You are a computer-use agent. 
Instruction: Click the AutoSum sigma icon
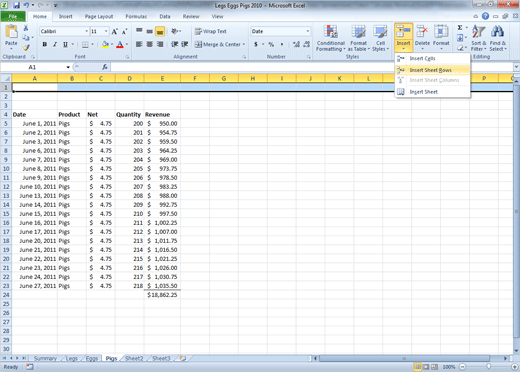point(460,28)
